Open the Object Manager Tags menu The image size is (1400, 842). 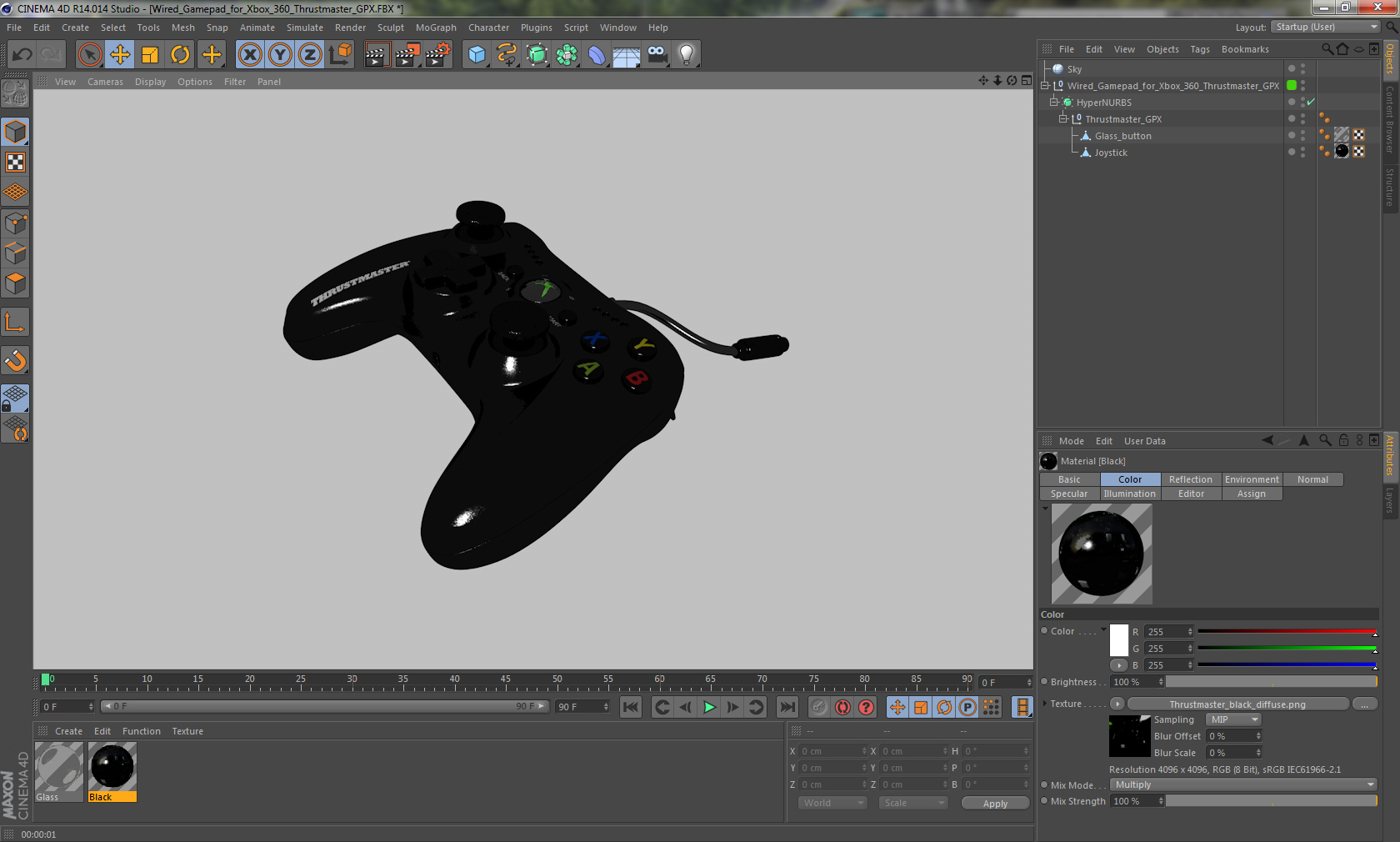[1199, 49]
